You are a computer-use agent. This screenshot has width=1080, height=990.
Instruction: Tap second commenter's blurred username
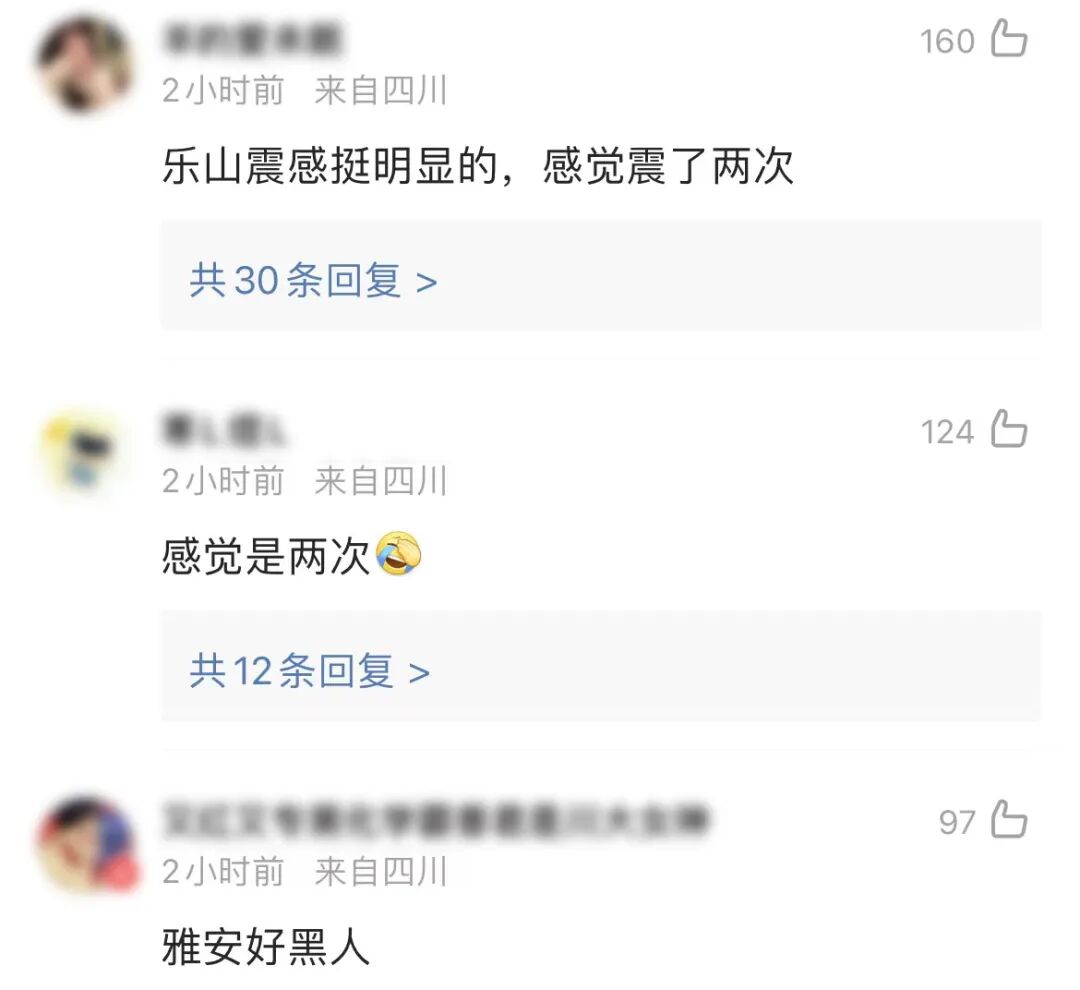tap(223, 429)
